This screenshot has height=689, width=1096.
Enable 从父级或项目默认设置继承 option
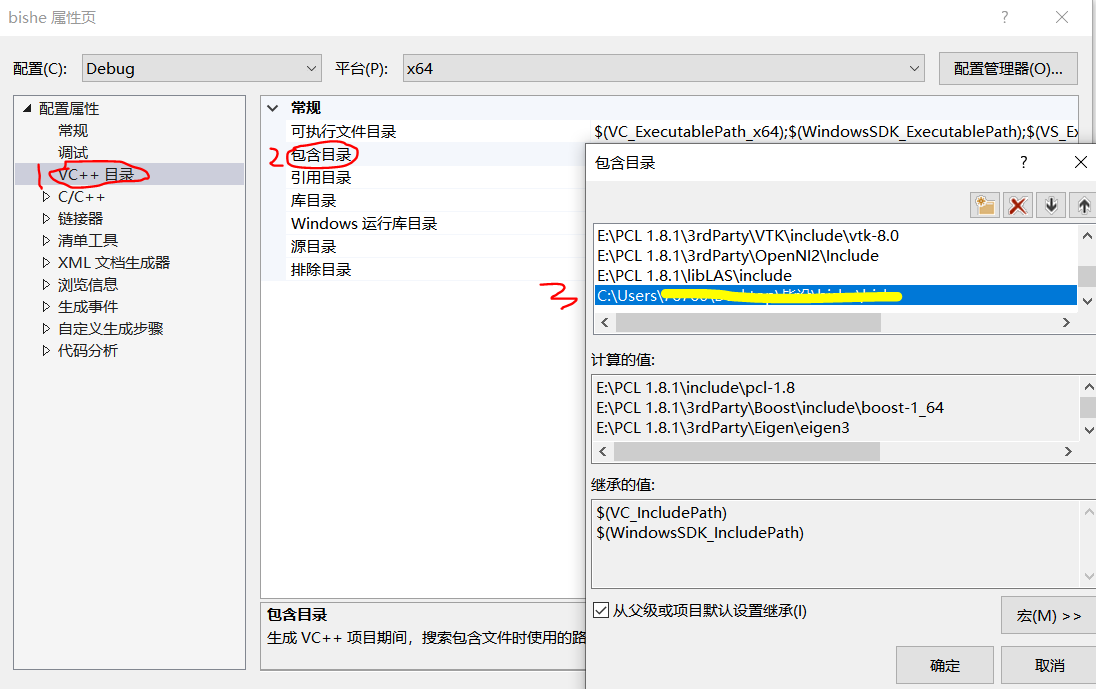(601, 611)
